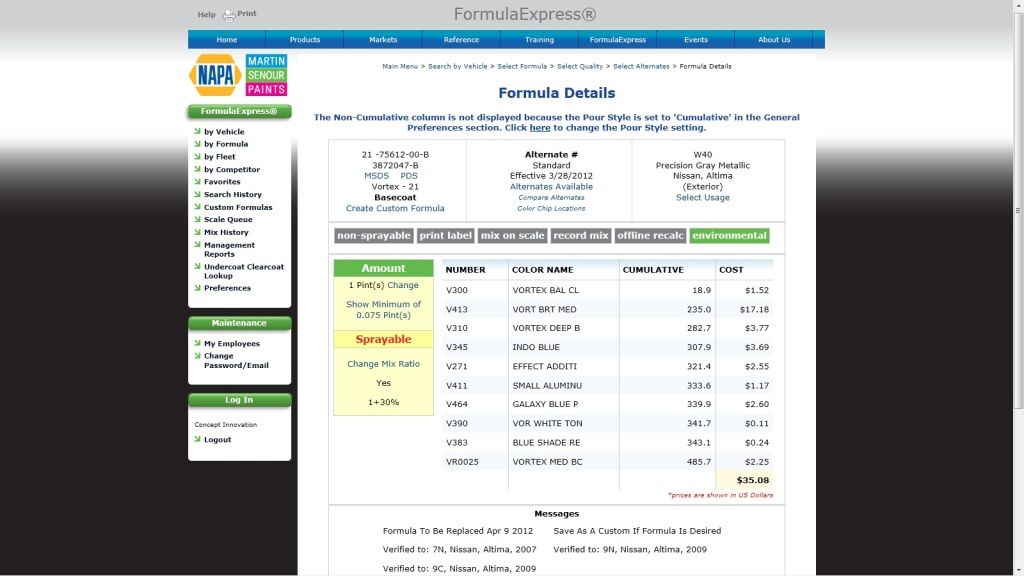Open Custom Formulas in sidebar

point(238,207)
